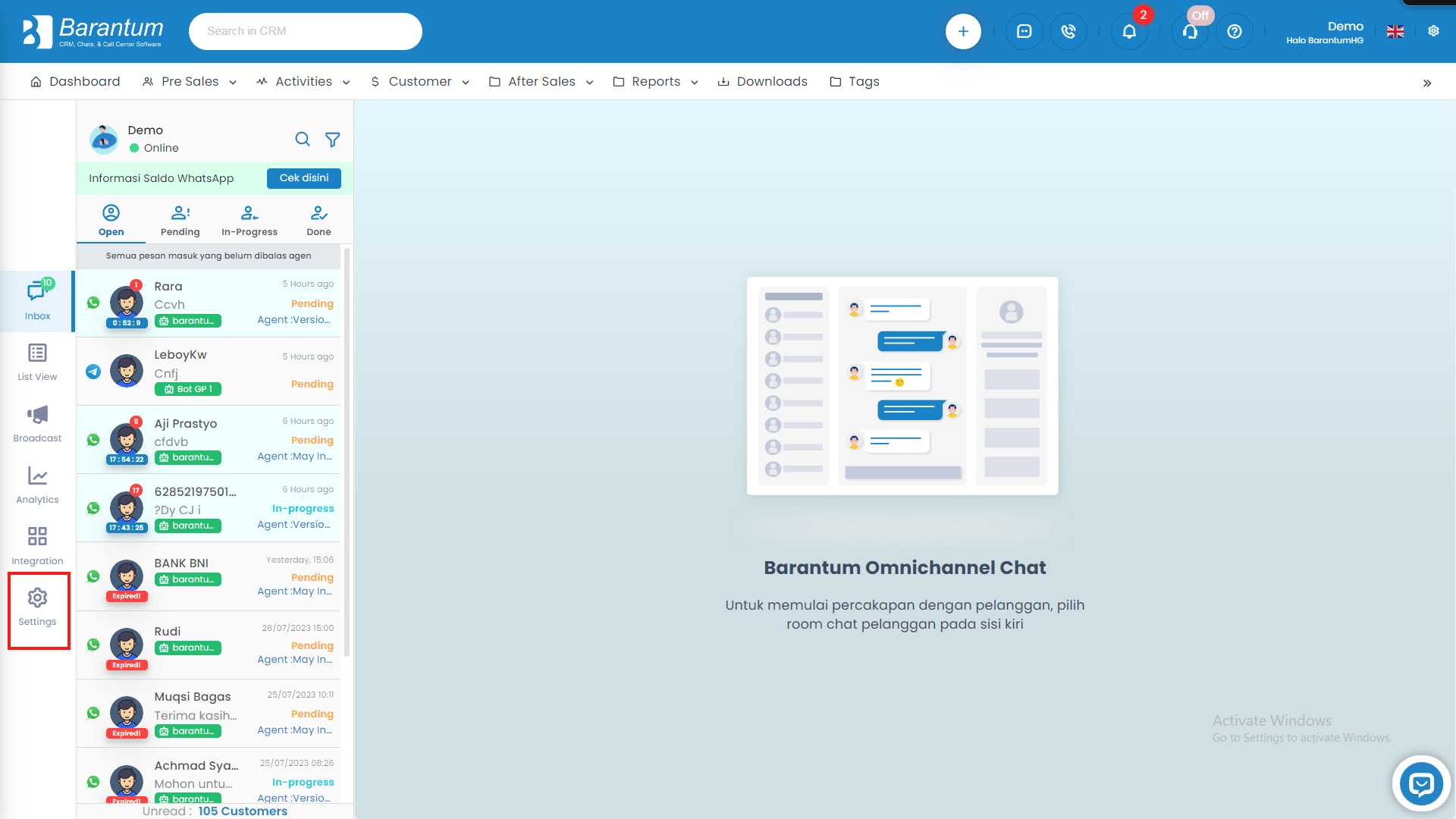This screenshot has height=819, width=1456.
Task: Open Integration in sidebar
Action: (x=37, y=546)
